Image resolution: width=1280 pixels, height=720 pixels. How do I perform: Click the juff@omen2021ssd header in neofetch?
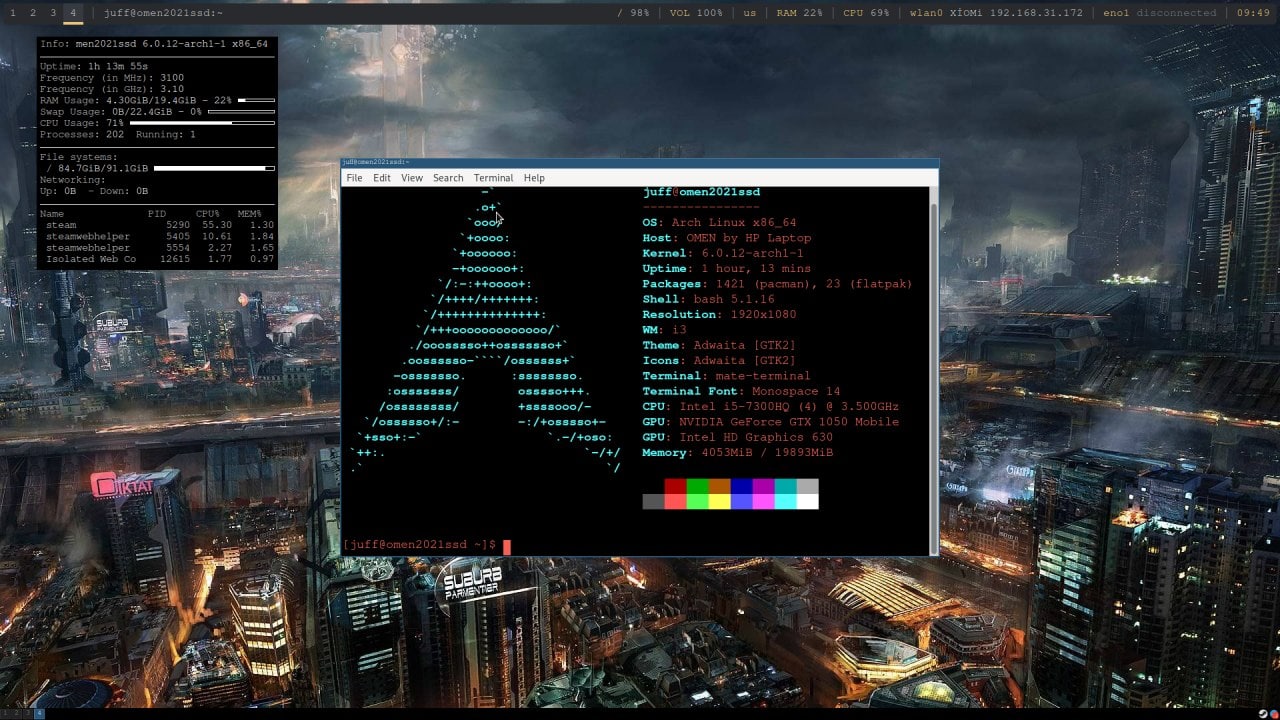pos(701,192)
